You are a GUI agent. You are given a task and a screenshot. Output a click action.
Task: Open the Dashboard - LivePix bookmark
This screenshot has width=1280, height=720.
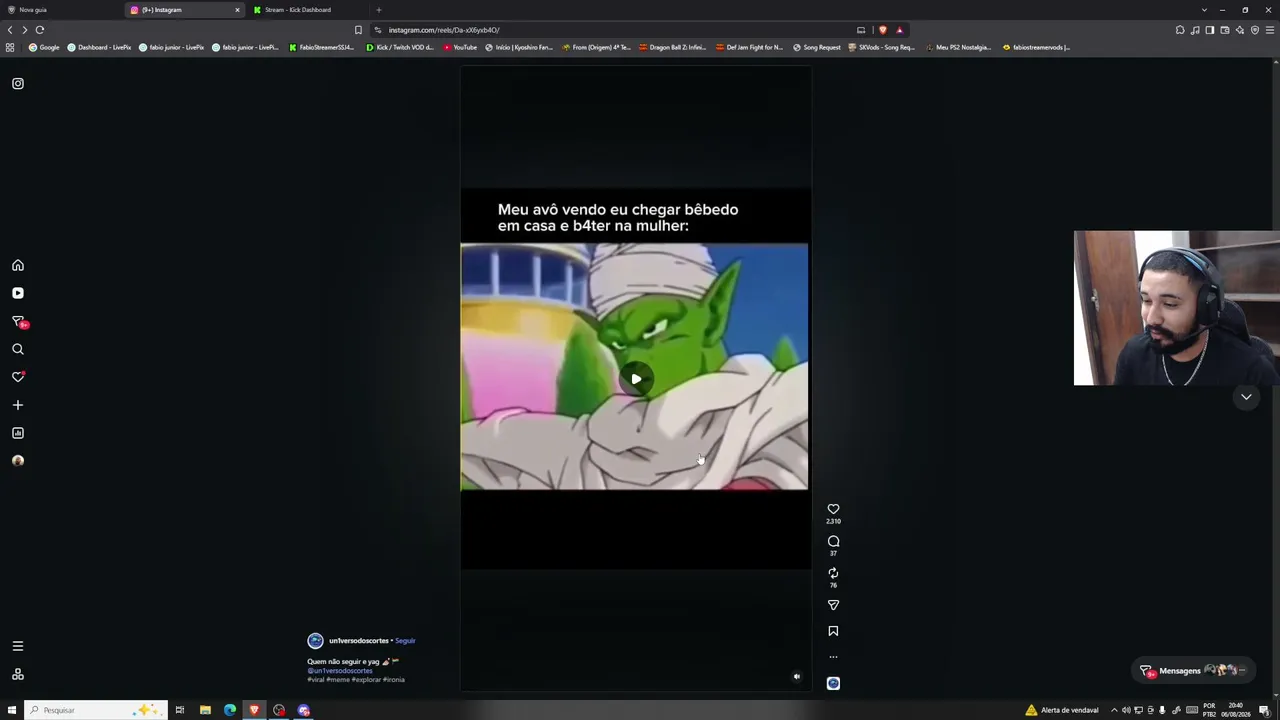coord(99,47)
